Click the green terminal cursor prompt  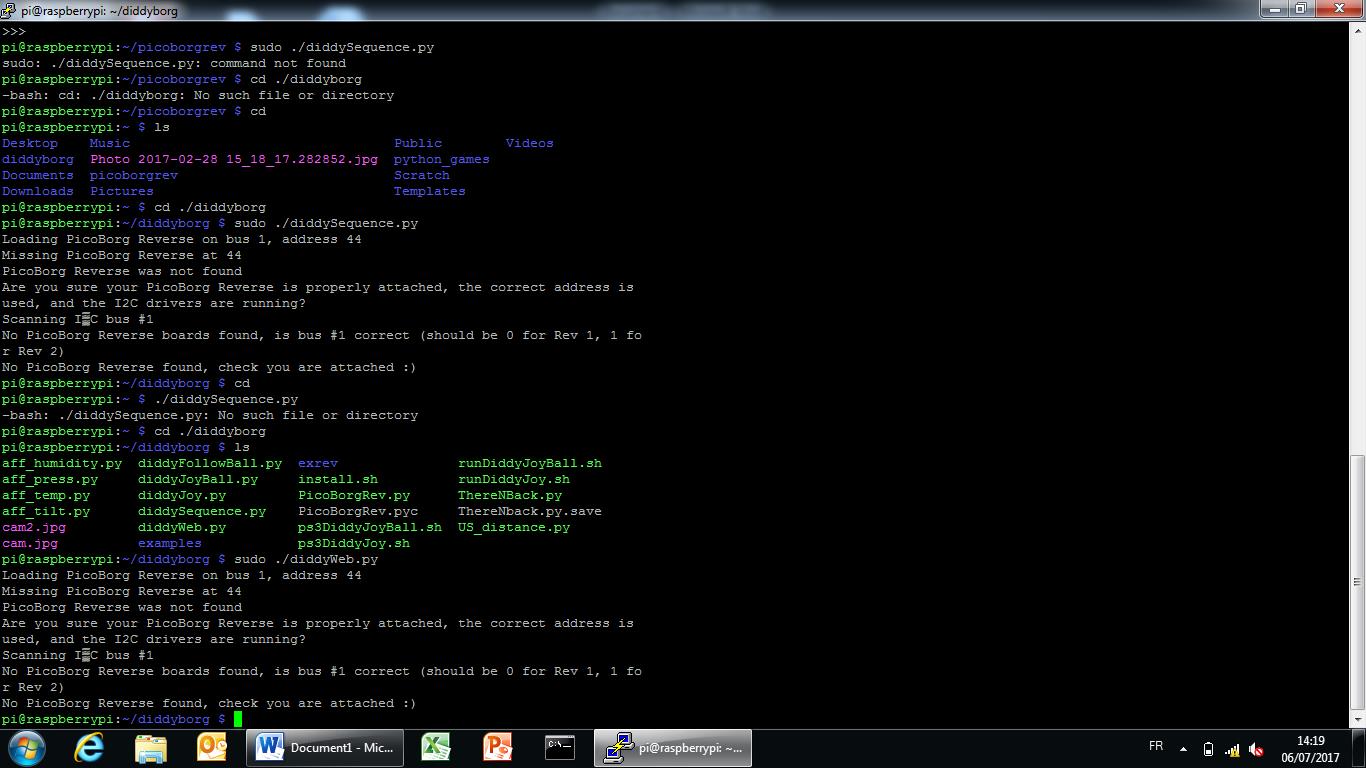pos(238,719)
